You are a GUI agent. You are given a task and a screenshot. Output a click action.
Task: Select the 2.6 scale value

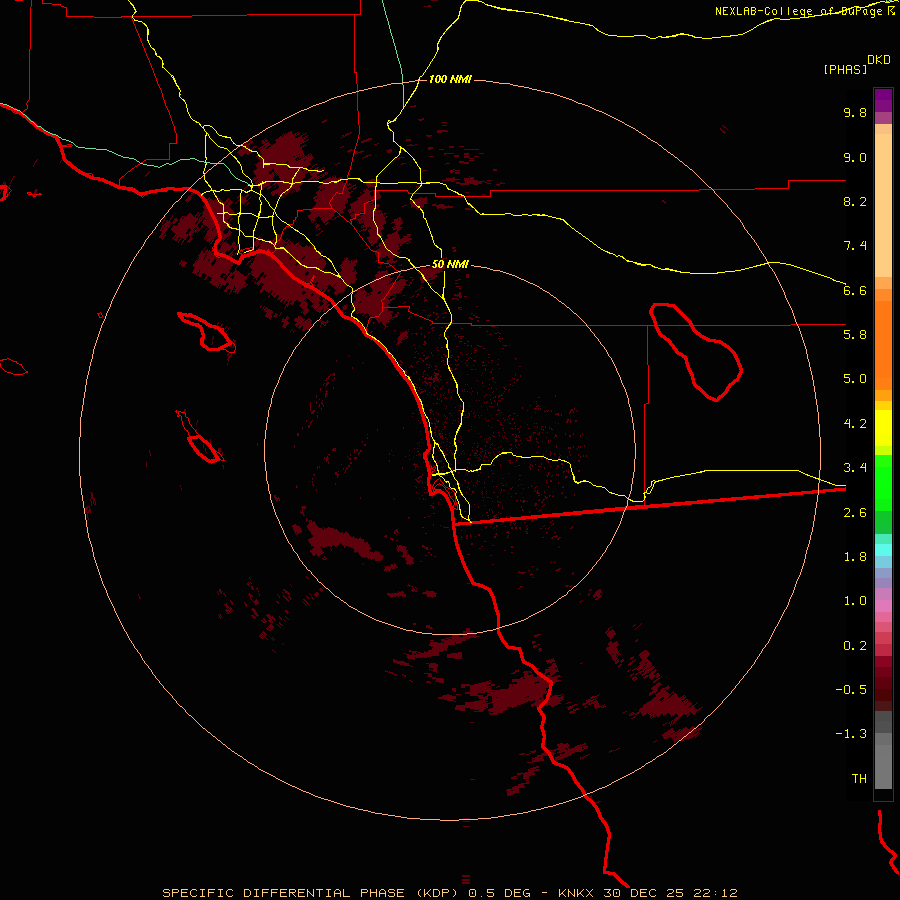[855, 513]
